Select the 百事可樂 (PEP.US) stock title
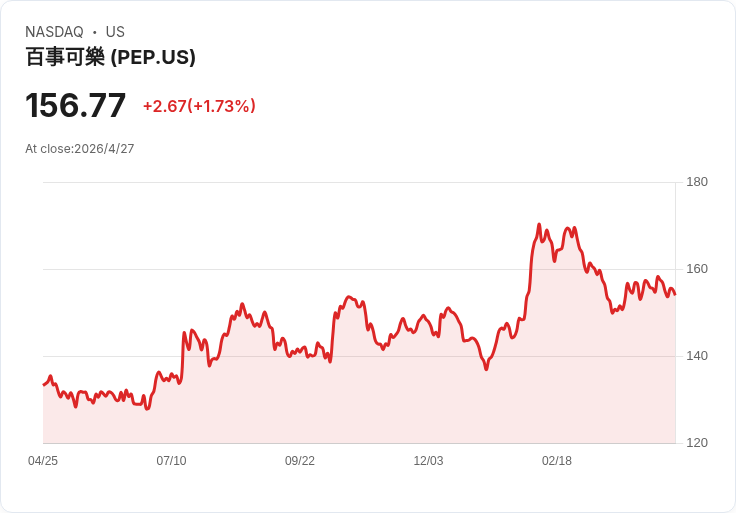This screenshot has height=513, width=736. pos(110,57)
